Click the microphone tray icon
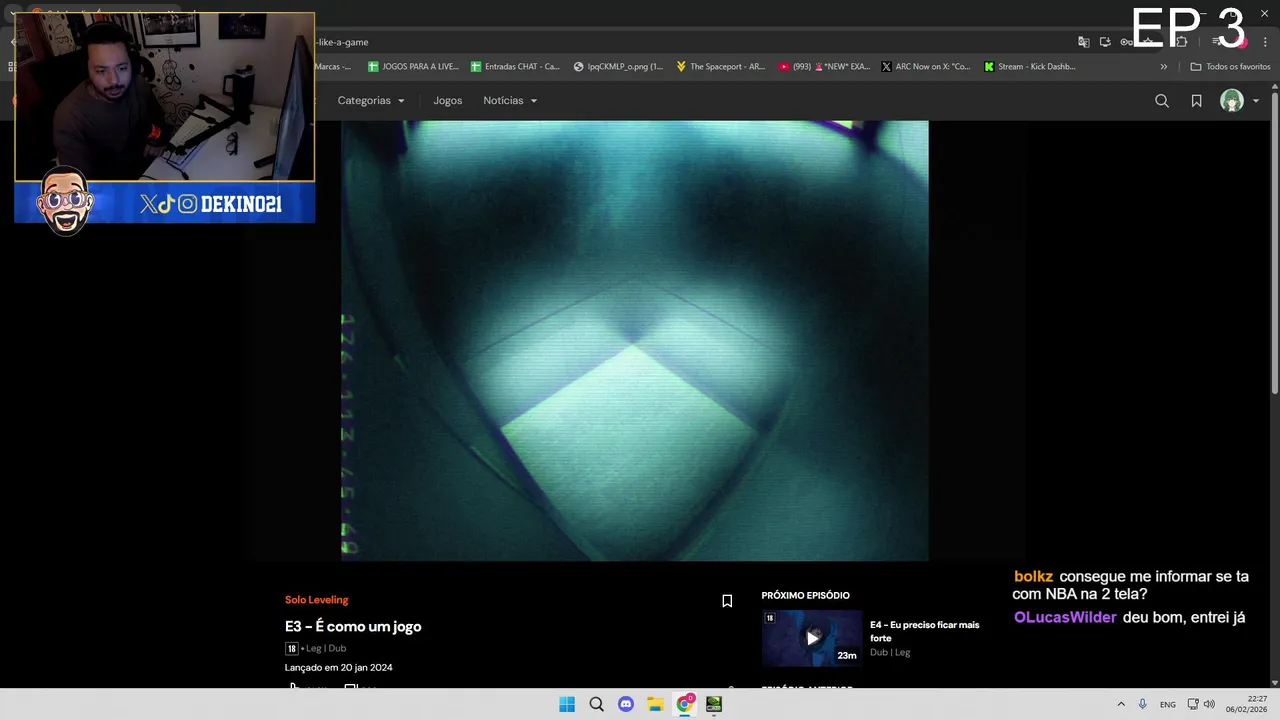The image size is (1280, 720). pyautogui.click(x=1142, y=704)
